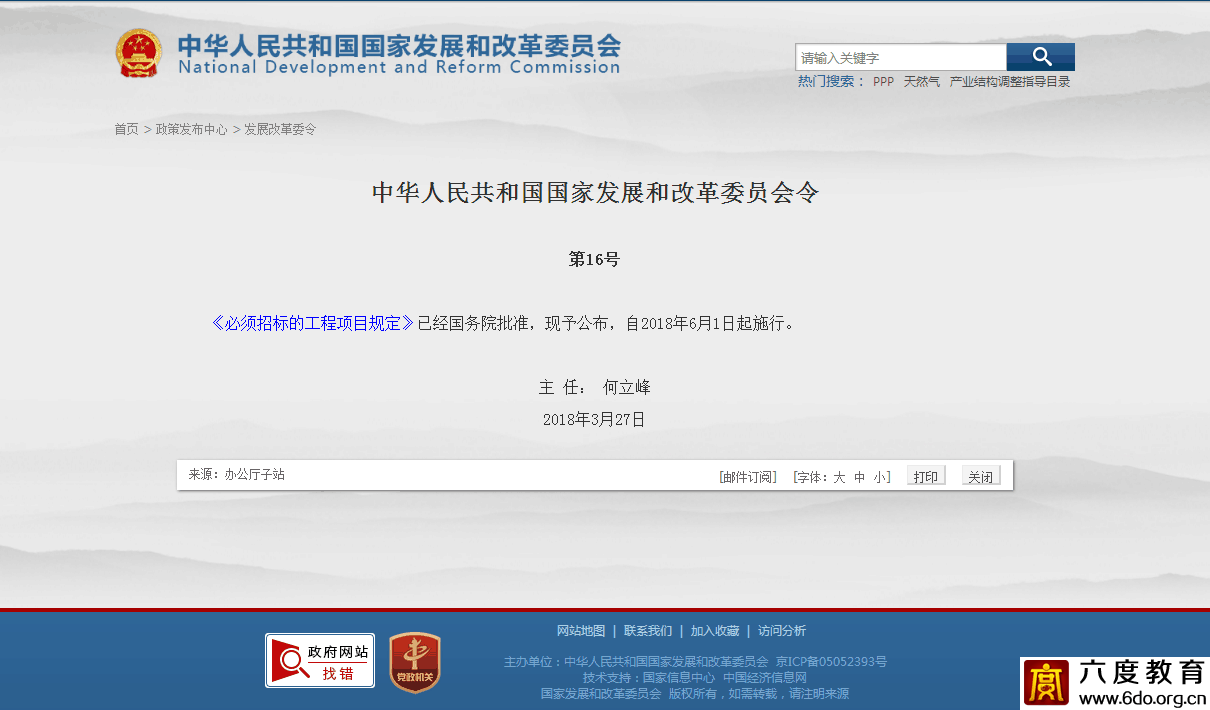Screen dimensions: 1210x710
Task: Open 必须招标的工程项目规定 document link
Action: [313, 323]
